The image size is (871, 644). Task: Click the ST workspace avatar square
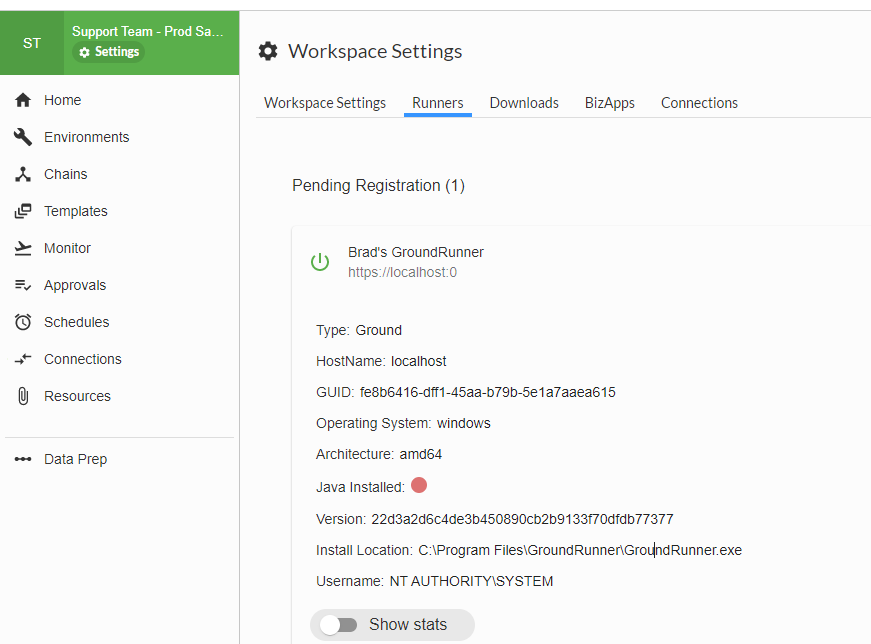coord(31,43)
